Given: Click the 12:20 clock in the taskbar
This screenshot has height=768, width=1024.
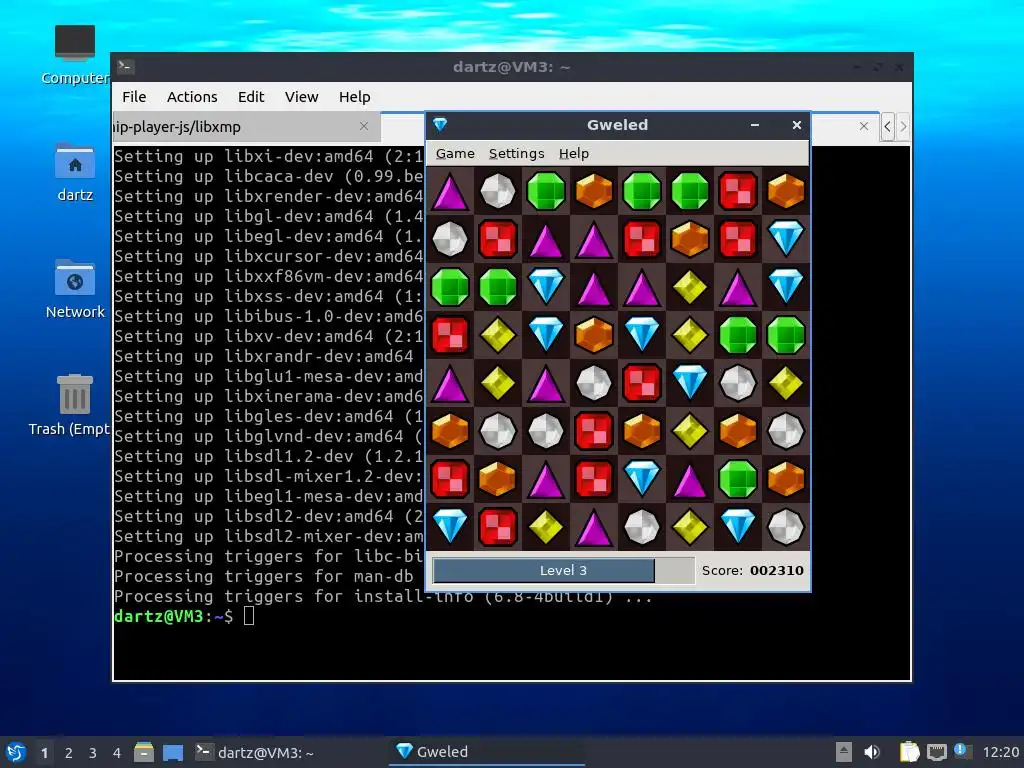Looking at the screenshot, I should click(x=1000, y=752).
